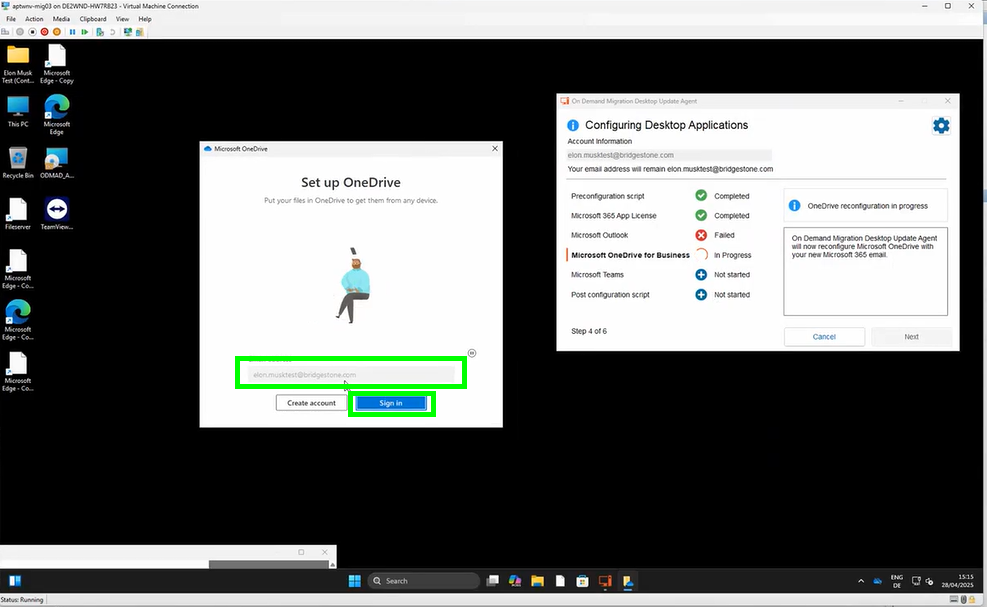Open the Action menu

pos(34,19)
